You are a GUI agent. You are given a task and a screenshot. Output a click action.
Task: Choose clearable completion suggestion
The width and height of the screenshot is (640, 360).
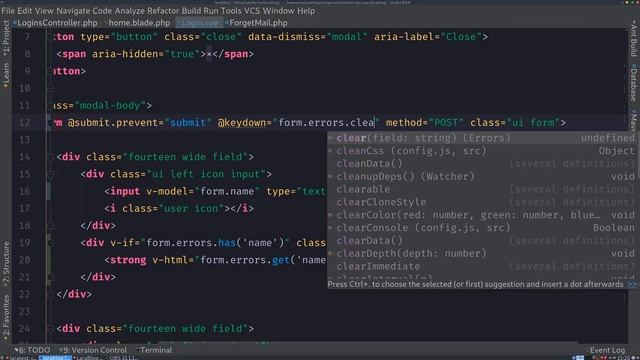tap(482, 189)
